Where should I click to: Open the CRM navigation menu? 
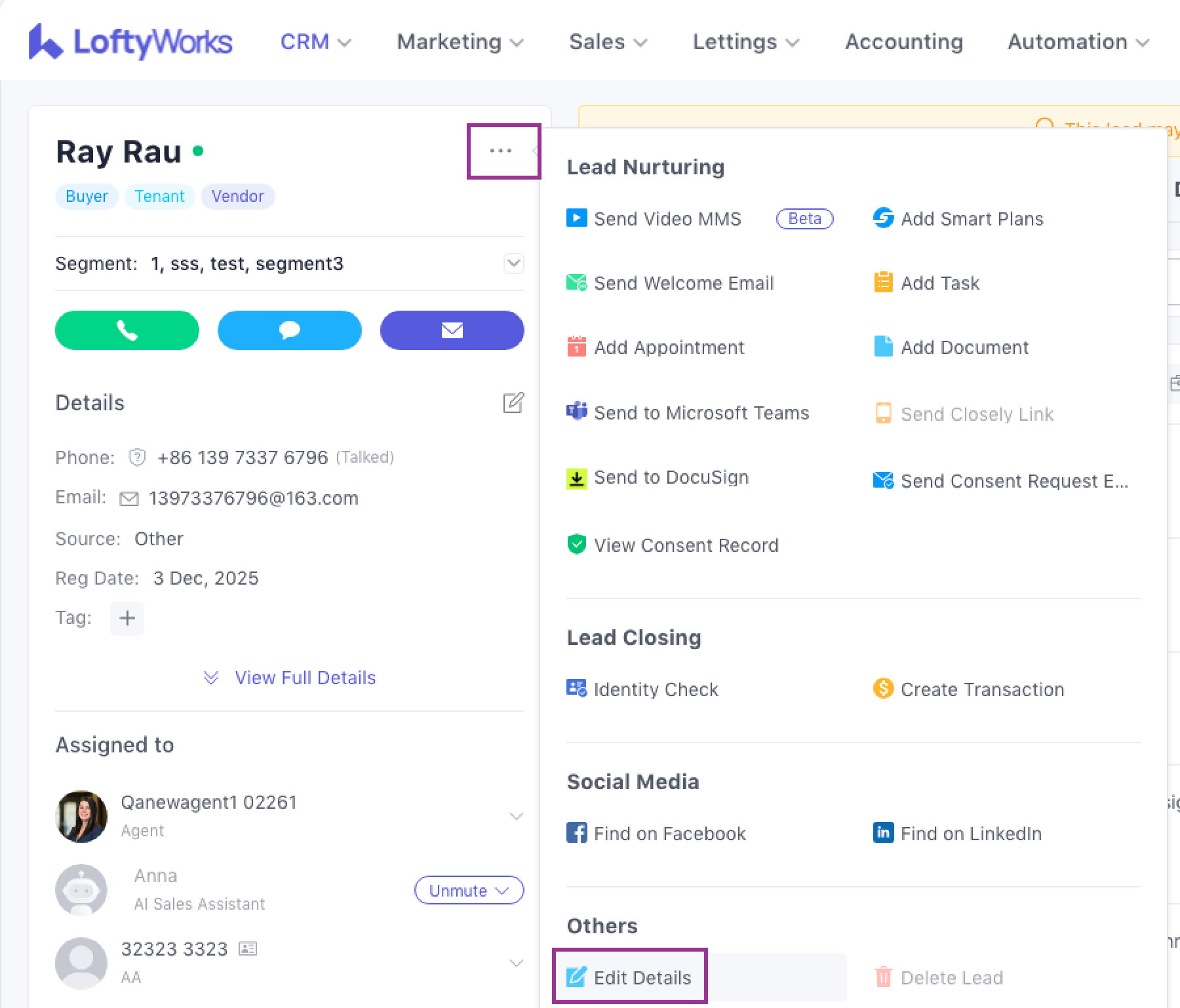click(x=315, y=42)
